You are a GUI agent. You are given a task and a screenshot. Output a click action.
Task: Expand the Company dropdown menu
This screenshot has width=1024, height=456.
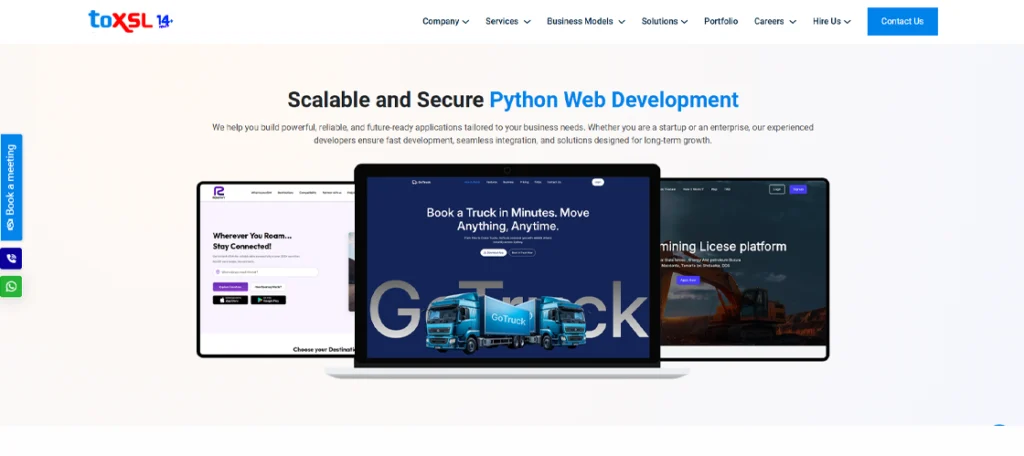(445, 21)
